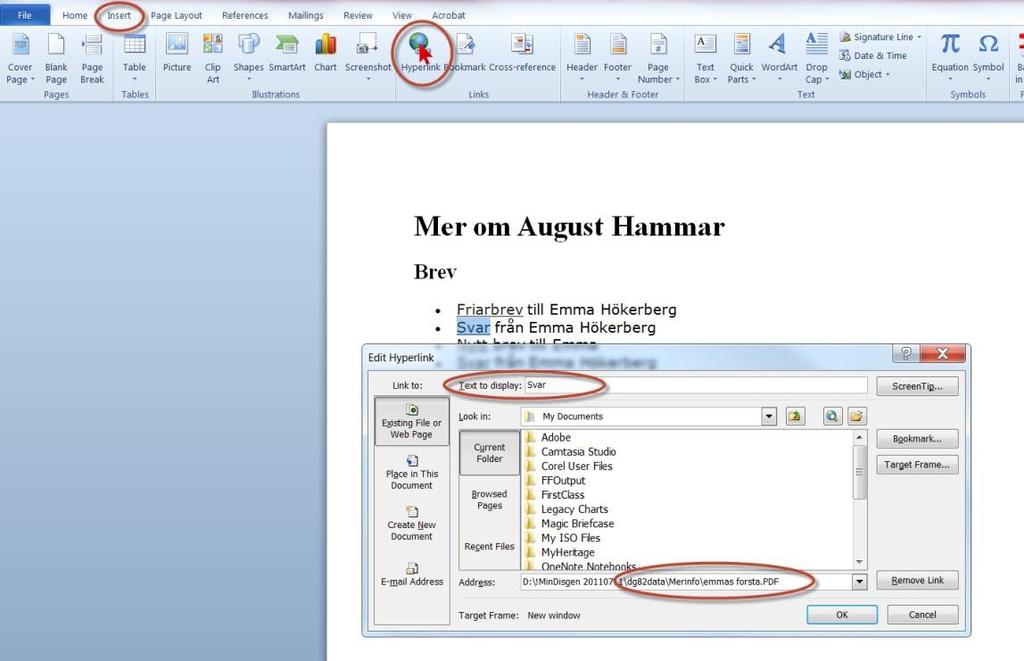
Task: Insert a Chart
Action: [325, 54]
